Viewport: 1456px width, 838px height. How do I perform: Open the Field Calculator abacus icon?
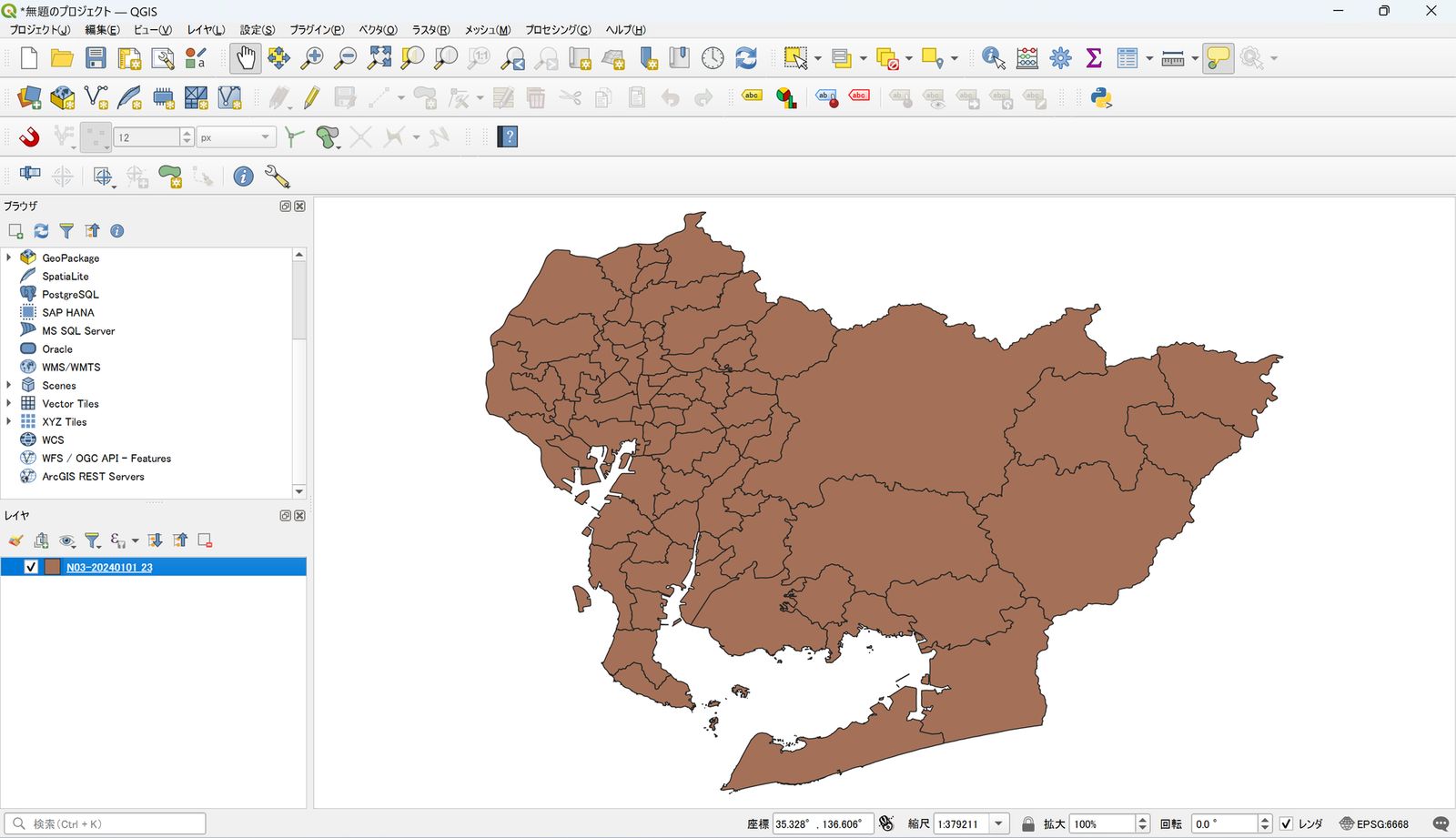(1027, 58)
